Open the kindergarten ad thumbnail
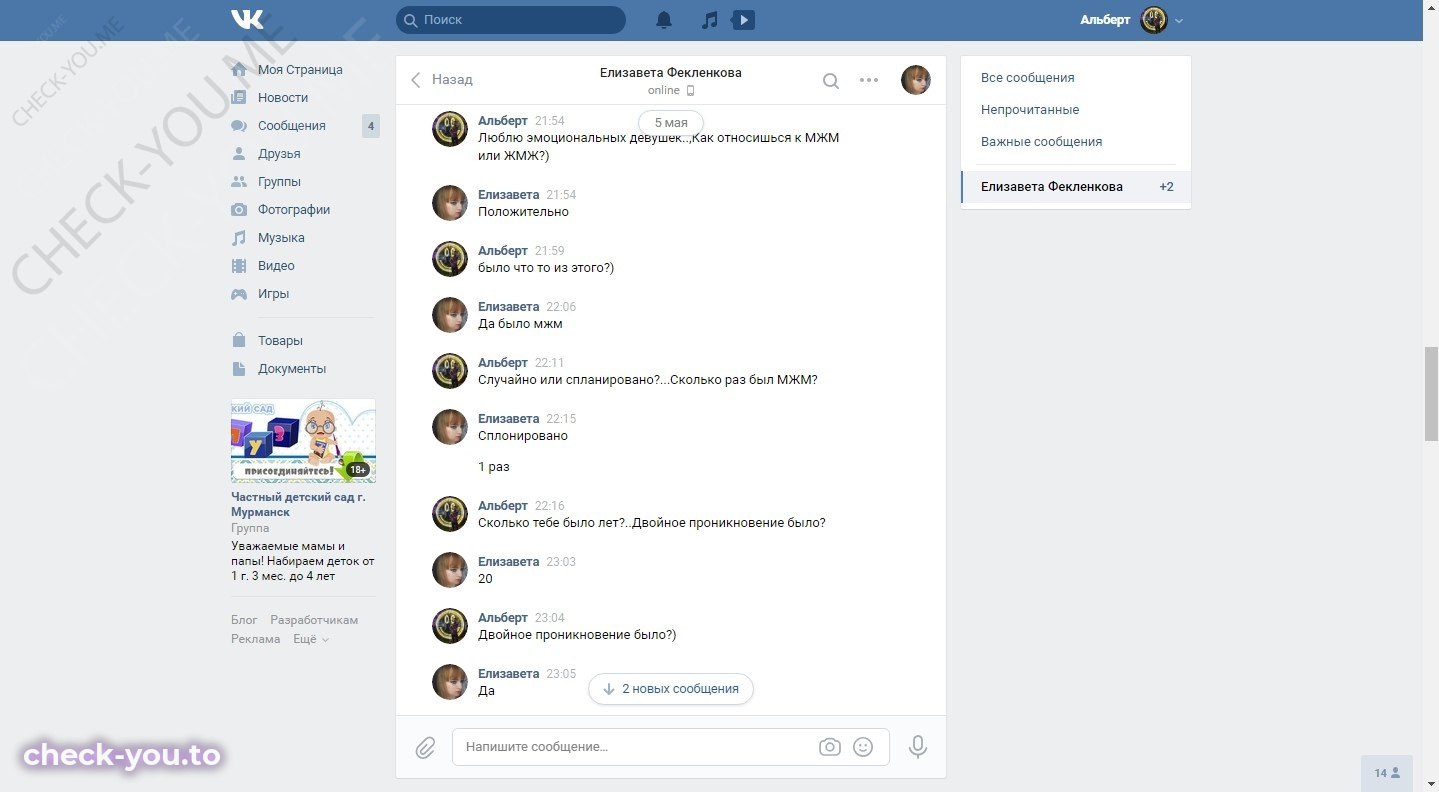The image size is (1439, 792). 303,441
